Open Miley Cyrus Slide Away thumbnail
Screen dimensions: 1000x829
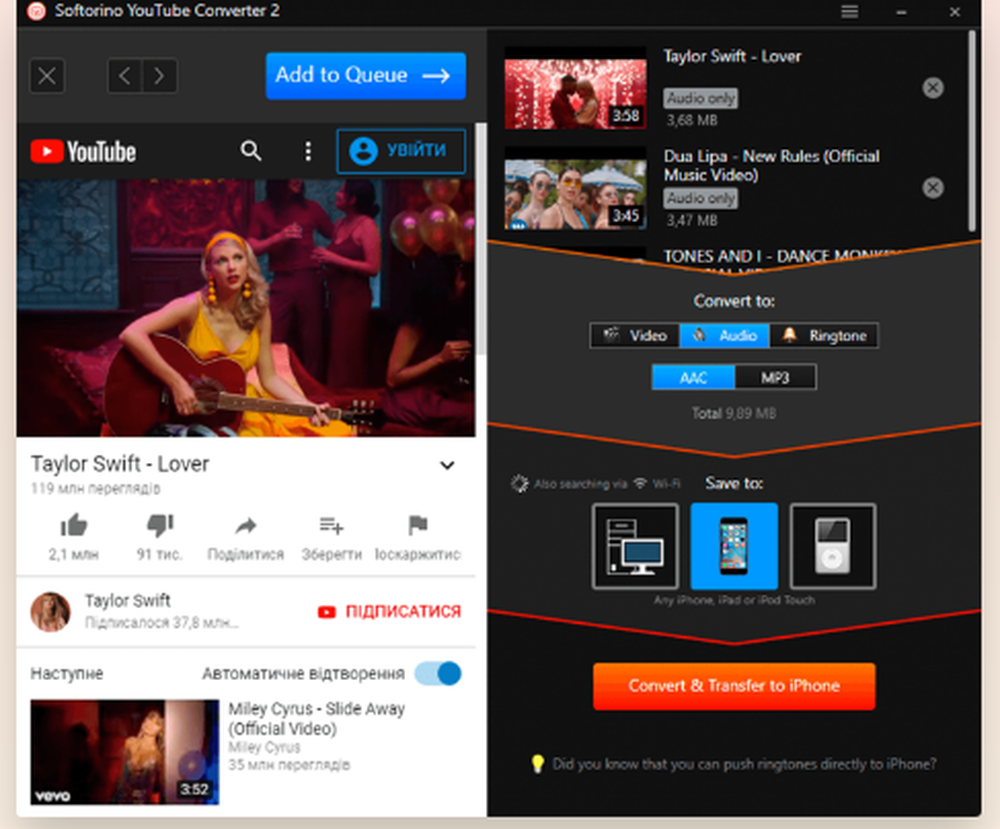point(125,752)
